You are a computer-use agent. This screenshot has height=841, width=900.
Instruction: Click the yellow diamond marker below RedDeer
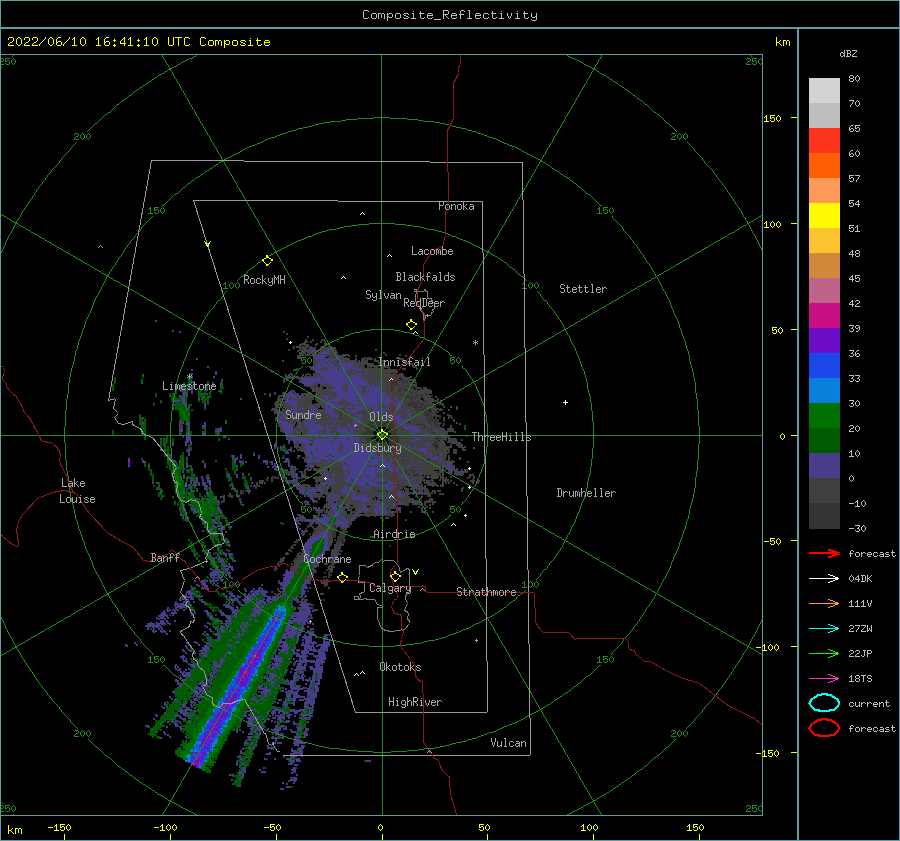coord(412,325)
